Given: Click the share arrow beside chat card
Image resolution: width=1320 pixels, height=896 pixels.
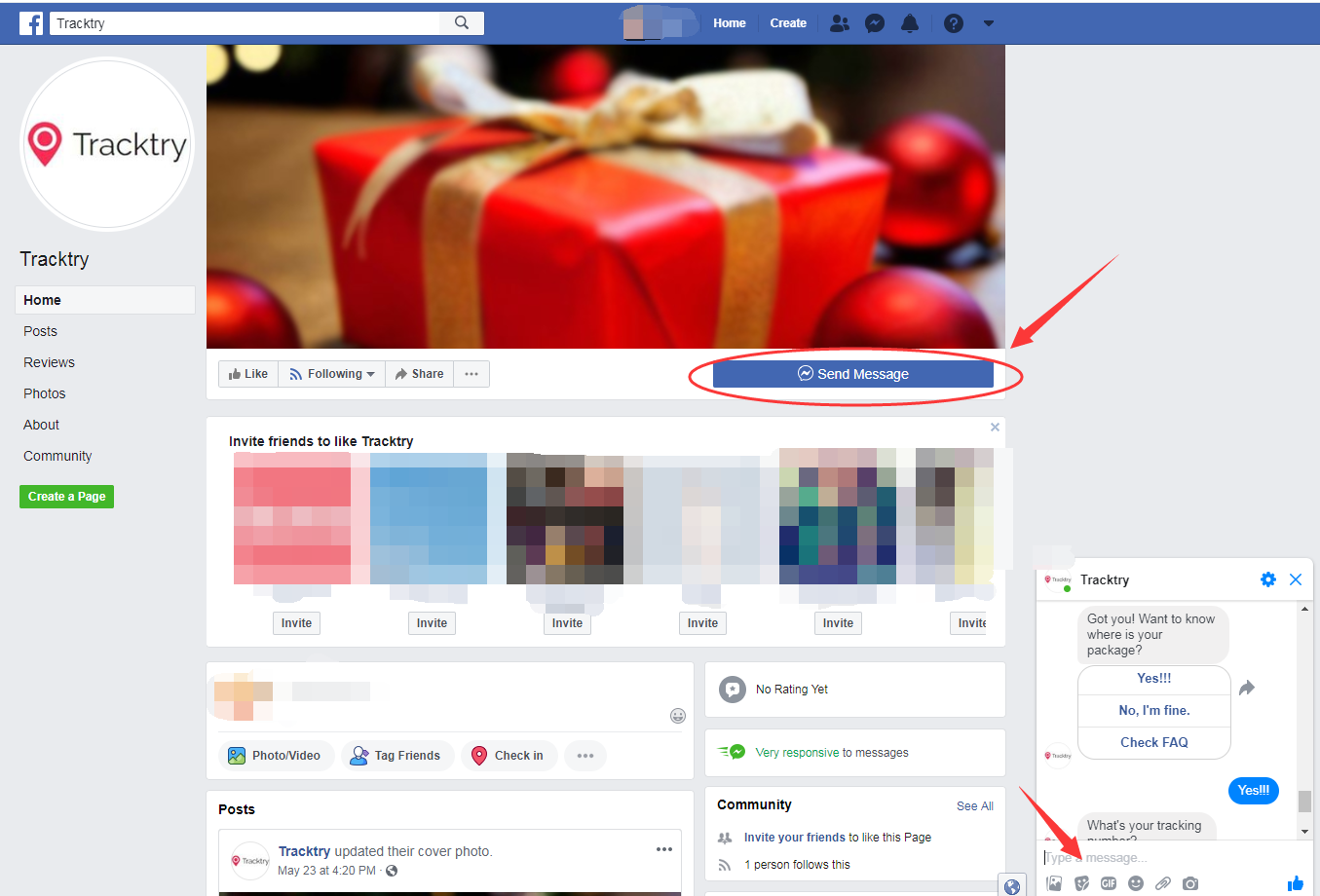Looking at the screenshot, I should click(x=1247, y=688).
